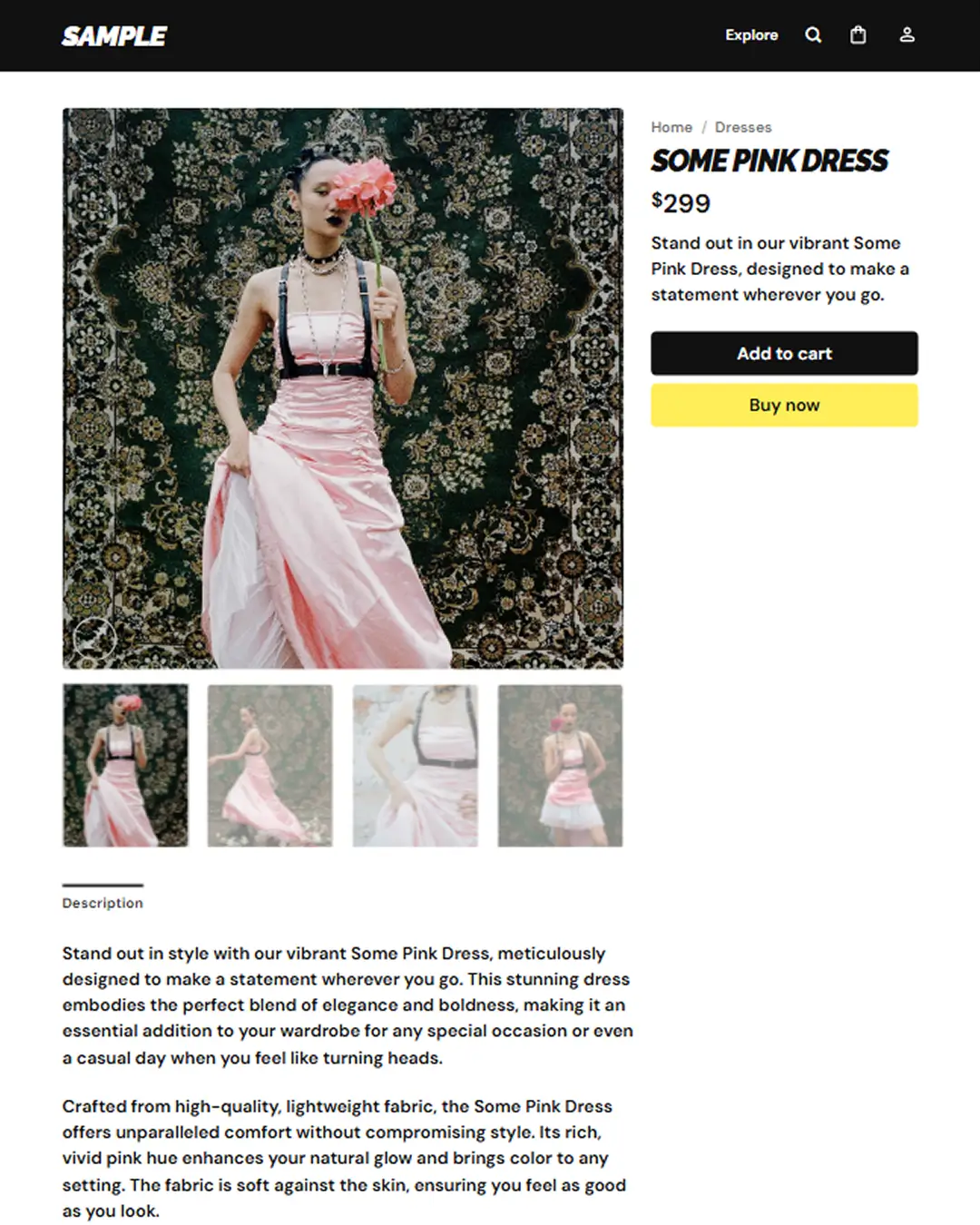Click the $299 price text
This screenshot has width=980, height=1225.
click(681, 202)
